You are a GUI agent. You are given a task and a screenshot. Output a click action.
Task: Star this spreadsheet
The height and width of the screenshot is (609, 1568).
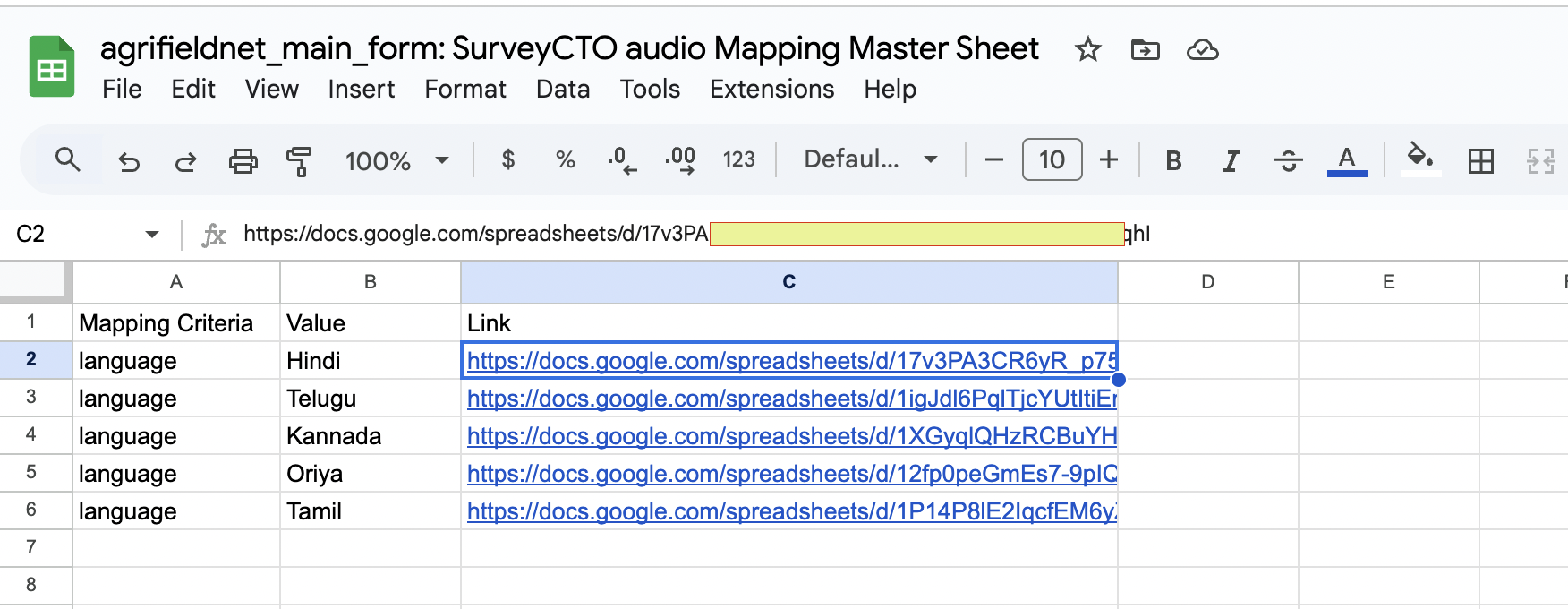[x=1087, y=49]
